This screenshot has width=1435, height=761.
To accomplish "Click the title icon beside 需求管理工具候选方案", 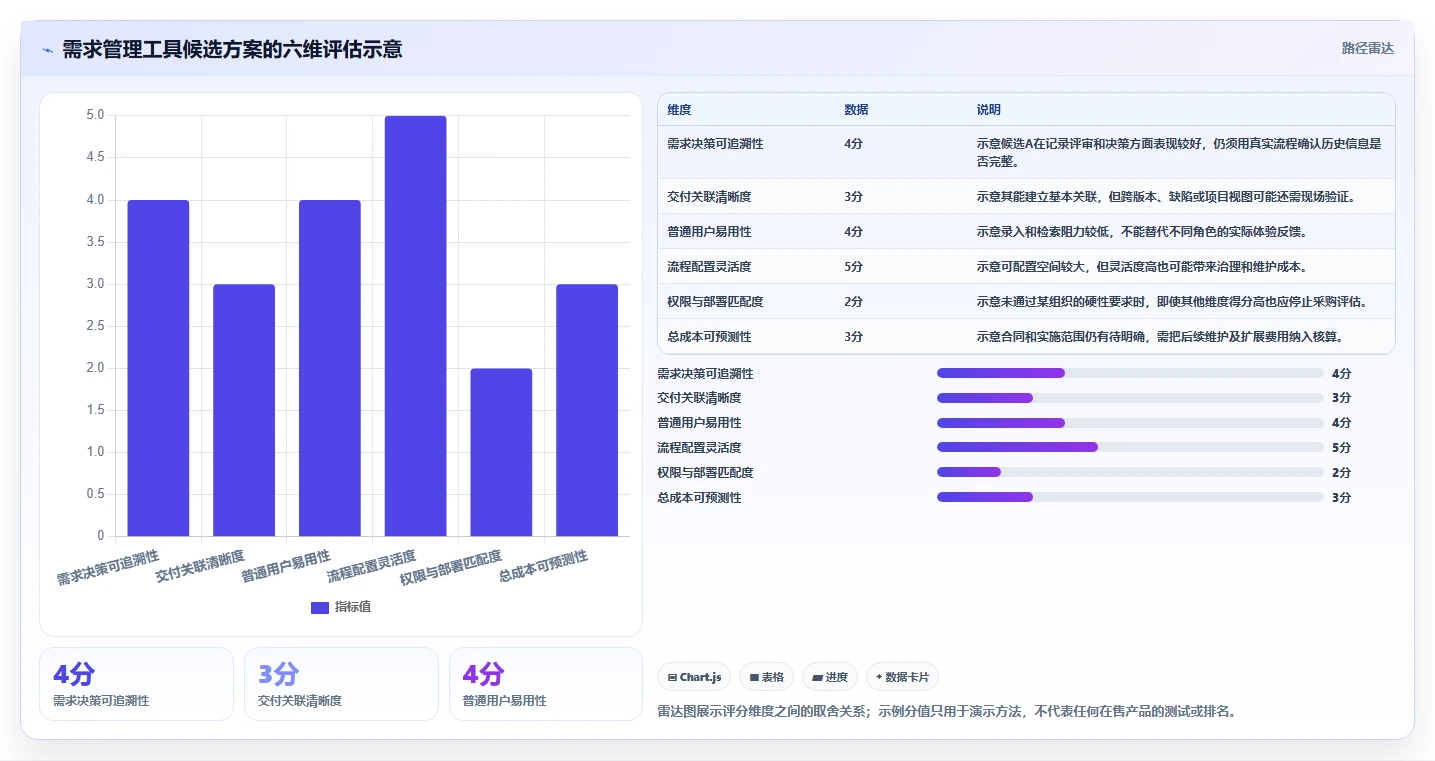I will (x=48, y=49).
